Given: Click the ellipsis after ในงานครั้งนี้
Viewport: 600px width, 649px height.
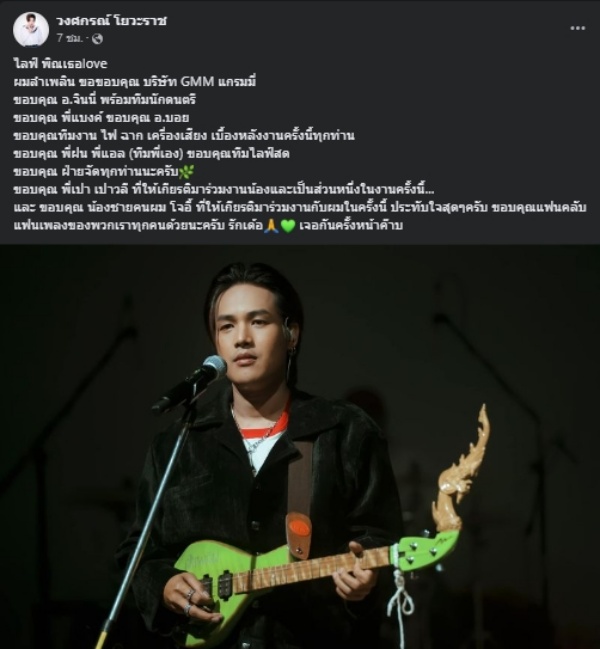Looking at the screenshot, I should tap(430, 192).
